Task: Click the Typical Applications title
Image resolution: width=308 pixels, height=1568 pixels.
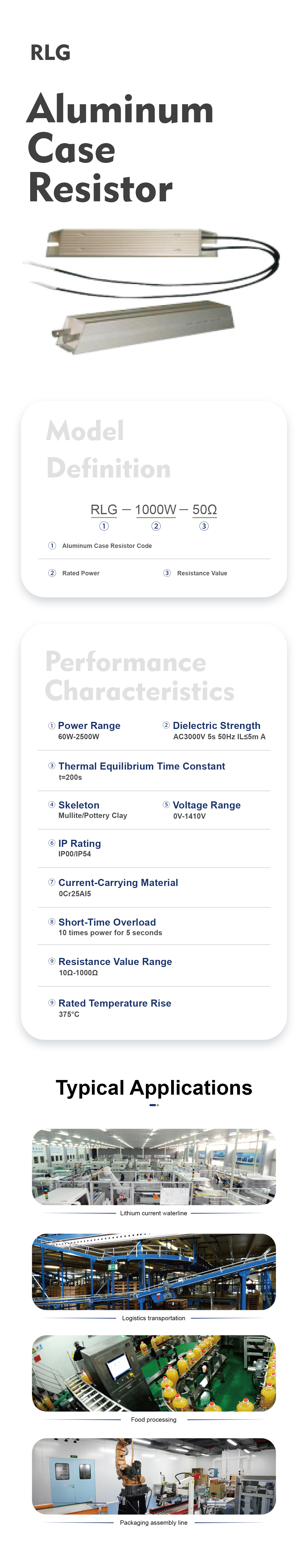Action: (154, 1087)
